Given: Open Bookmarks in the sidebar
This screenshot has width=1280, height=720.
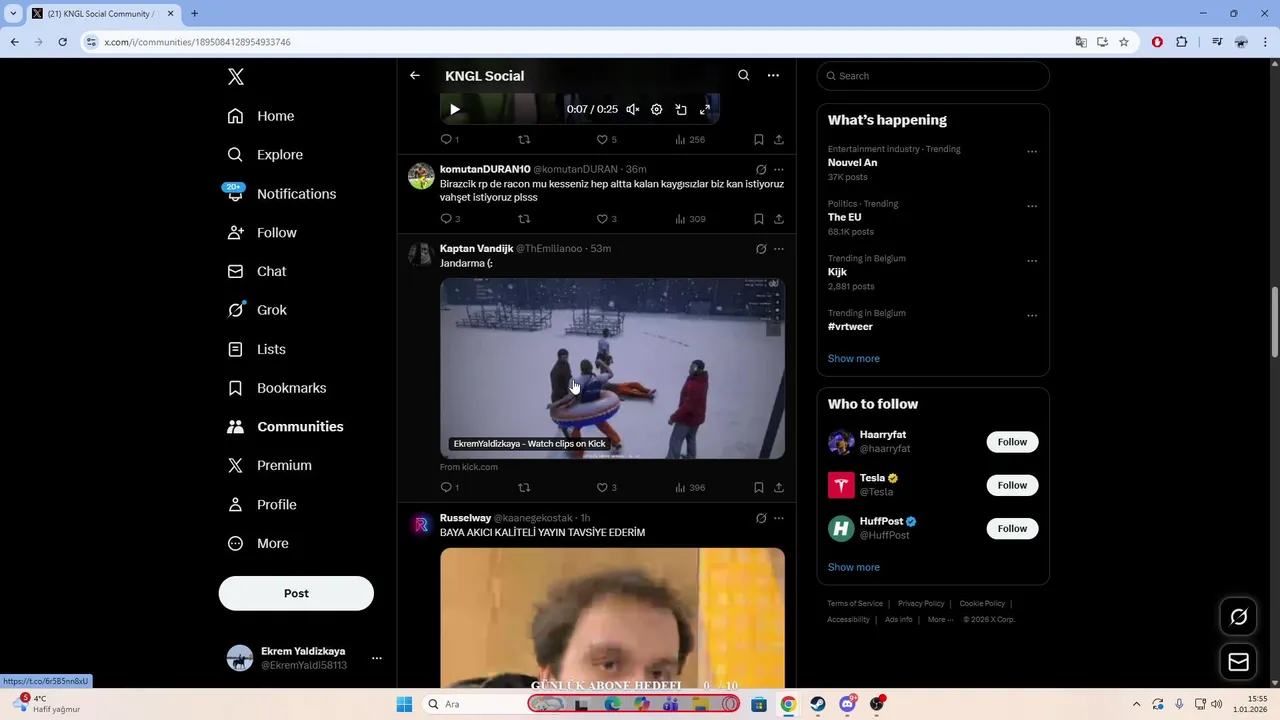Looking at the screenshot, I should (277, 388).
